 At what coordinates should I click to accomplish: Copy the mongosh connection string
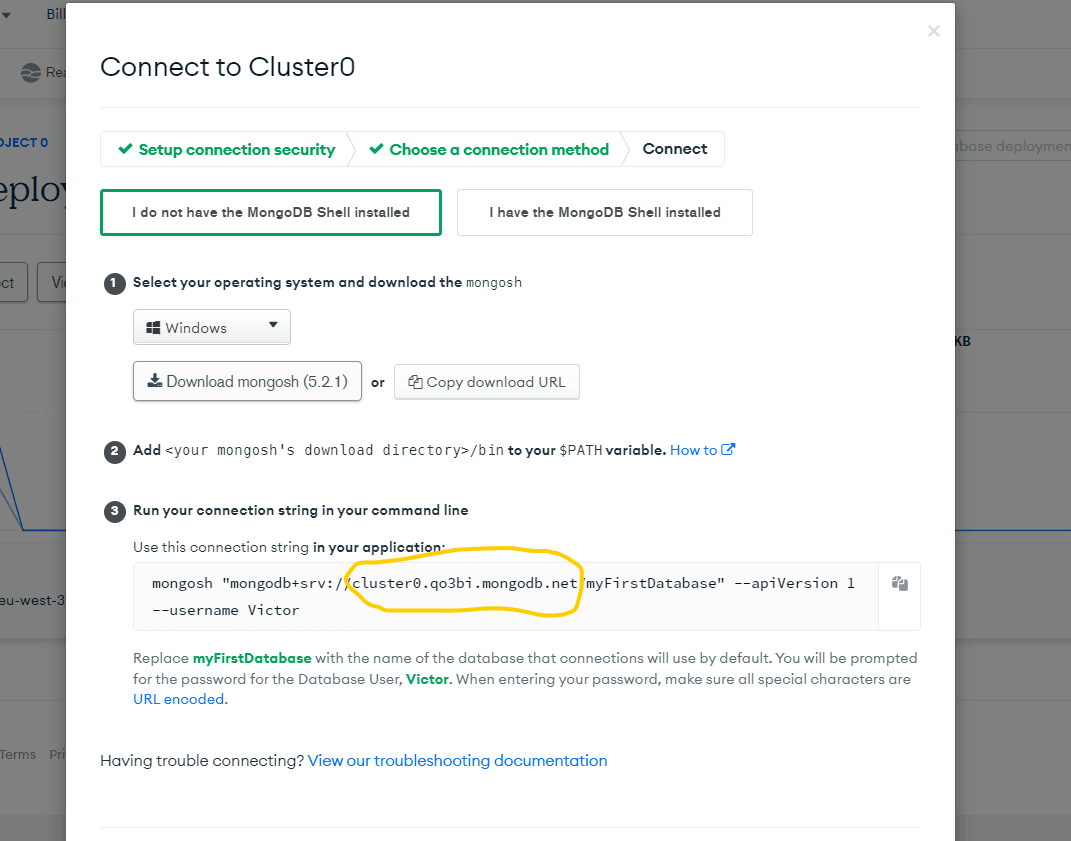point(899,584)
